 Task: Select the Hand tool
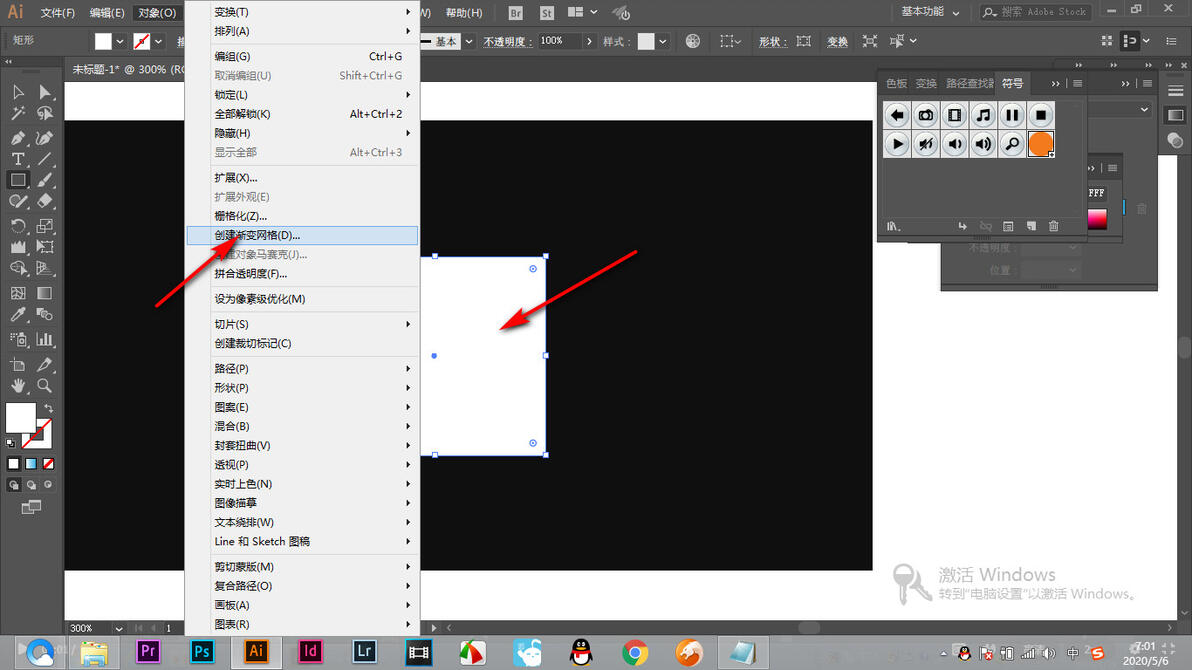pos(18,386)
